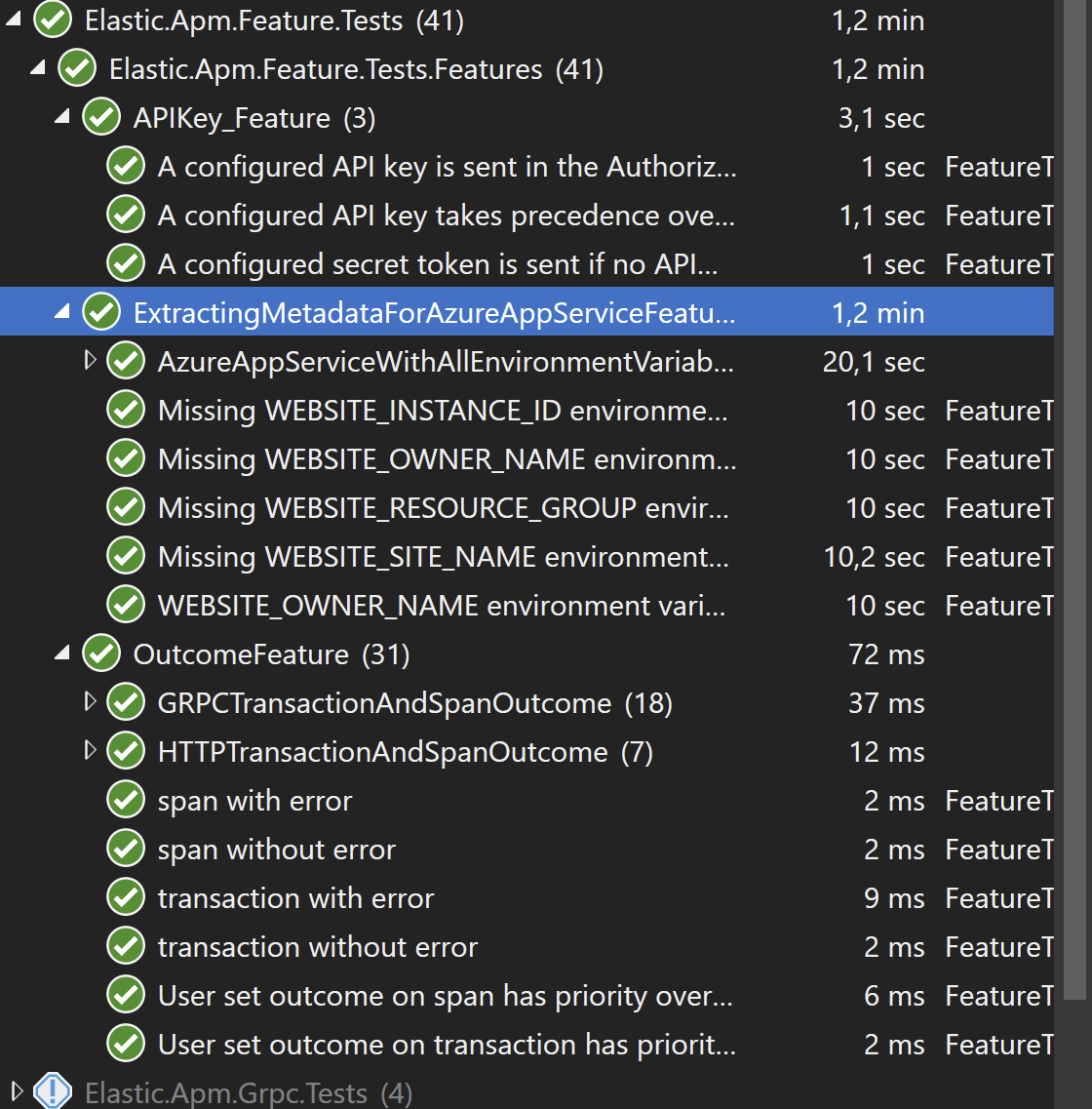The height and width of the screenshot is (1109, 1092).
Task: Click passed icon of 'API key is sent in the Authoriz...'
Action: 126,166
